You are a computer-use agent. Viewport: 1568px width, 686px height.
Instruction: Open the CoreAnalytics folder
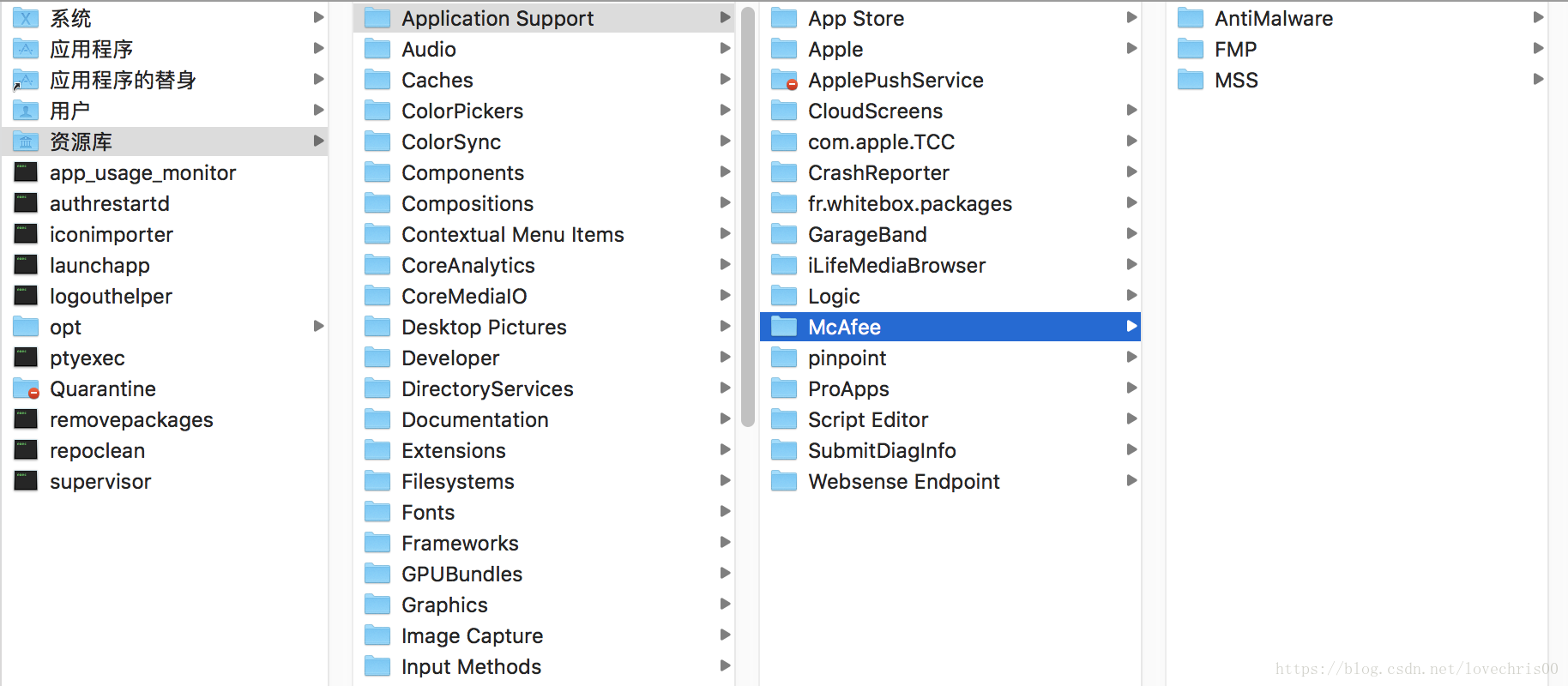(544, 265)
